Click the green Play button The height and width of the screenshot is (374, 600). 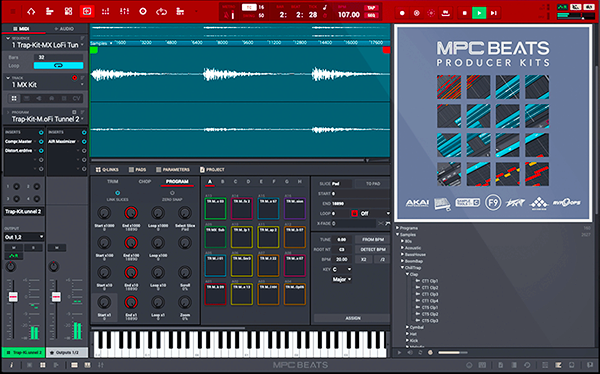click(479, 13)
